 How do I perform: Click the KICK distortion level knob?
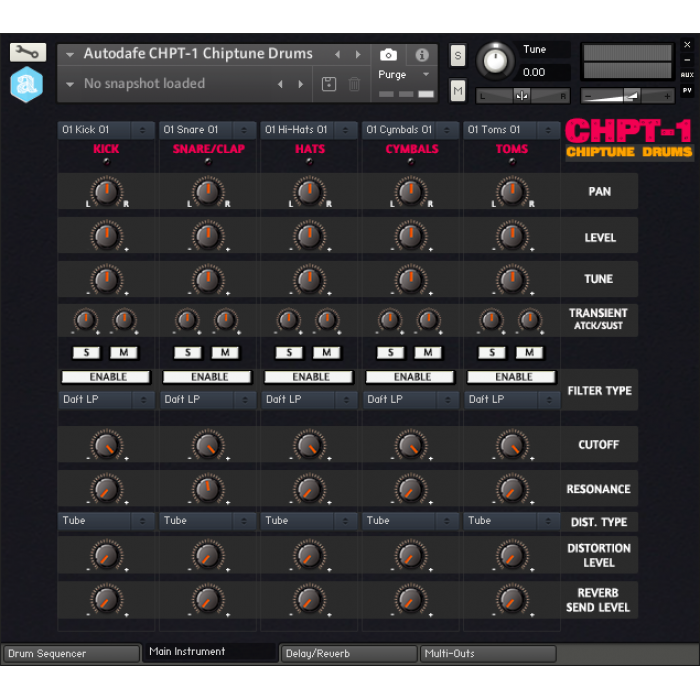[106, 556]
